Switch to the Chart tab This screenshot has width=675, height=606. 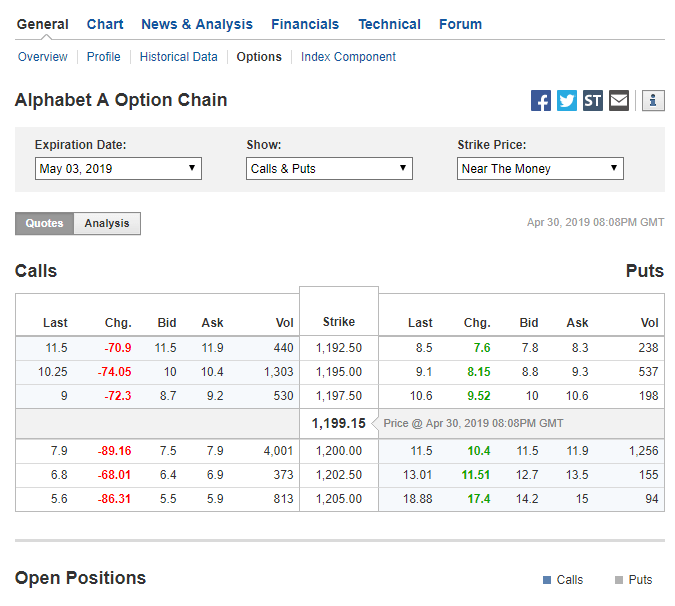[x=105, y=25]
